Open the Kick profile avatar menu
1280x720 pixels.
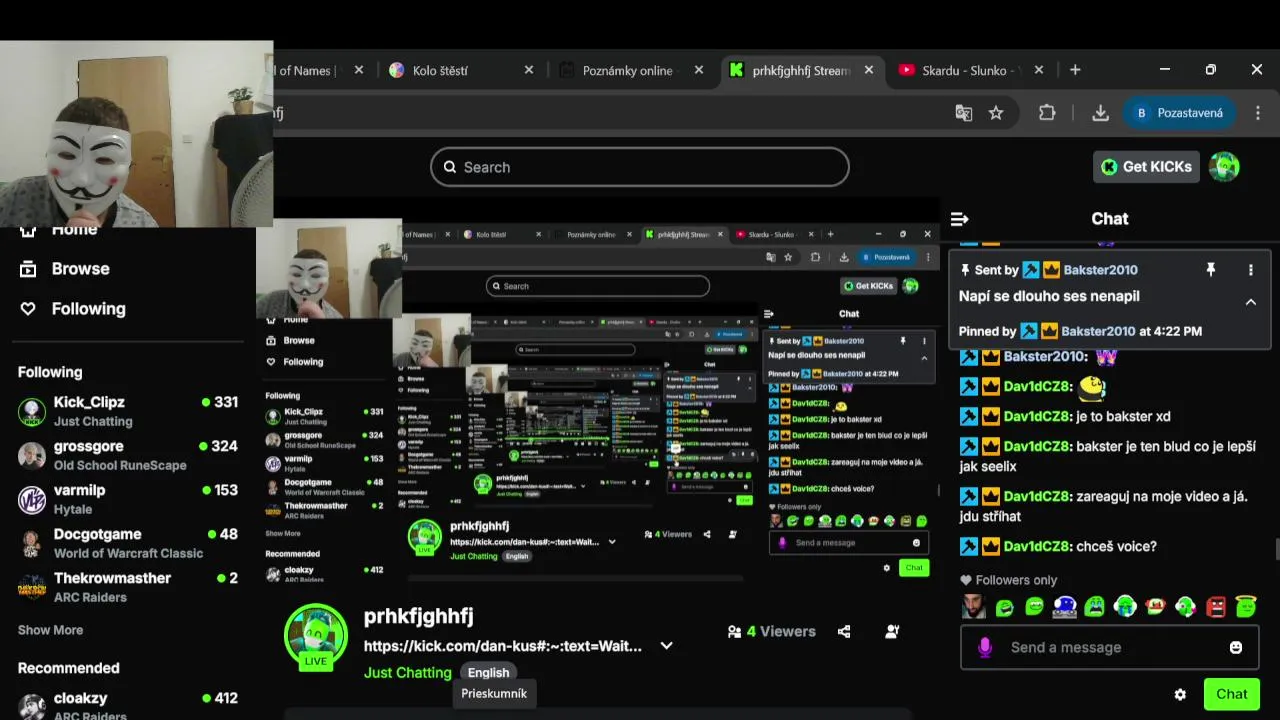[1224, 167]
